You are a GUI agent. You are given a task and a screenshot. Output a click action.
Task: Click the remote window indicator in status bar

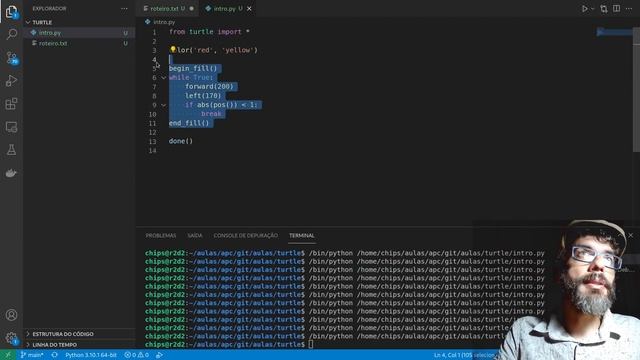click(8, 355)
